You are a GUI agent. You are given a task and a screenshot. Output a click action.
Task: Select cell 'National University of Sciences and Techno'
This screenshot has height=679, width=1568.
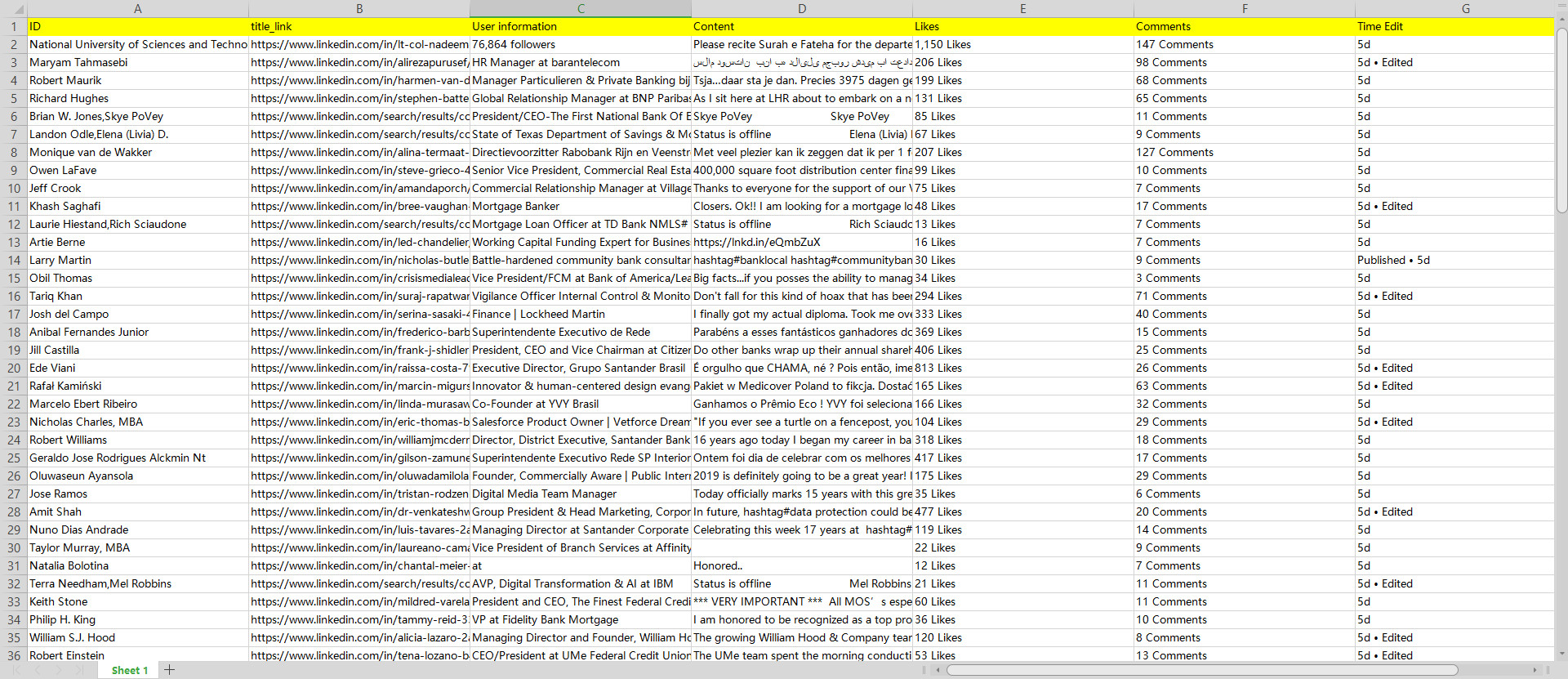click(x=138, y=44)
